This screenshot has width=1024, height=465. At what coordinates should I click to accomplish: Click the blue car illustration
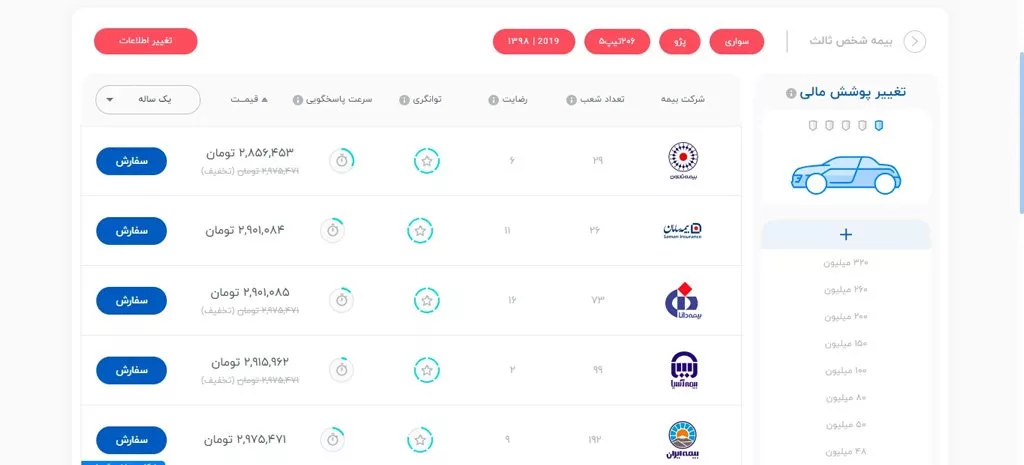pyautogui.click(x=845, y=172)
